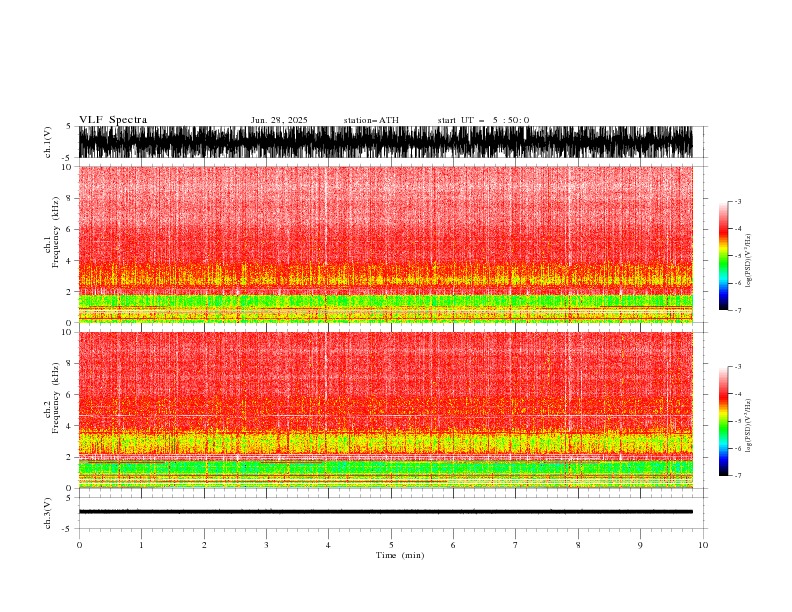The image size is (792, 612).
Task: Click the "ch.3(V)" waveform axis label
Action: pos(48,513)
